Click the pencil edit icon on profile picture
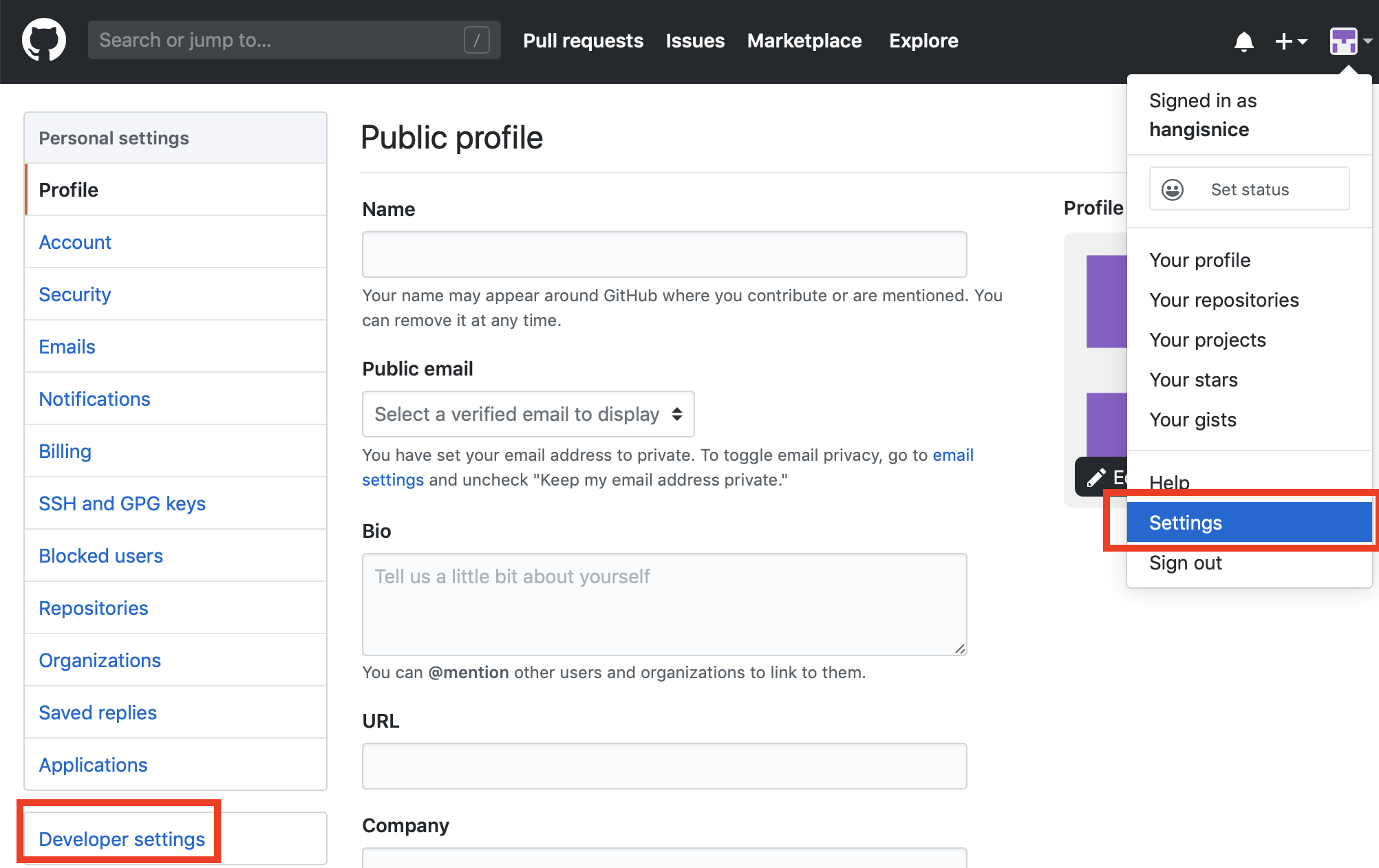The width and height of the screenshot is (1379, 868). click(x=1096, y=477)
